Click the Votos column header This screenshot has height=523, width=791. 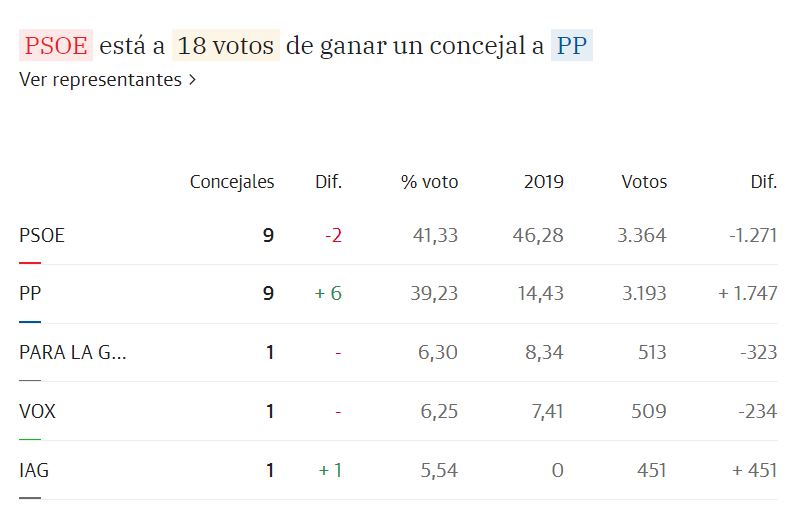click(644, 182)
